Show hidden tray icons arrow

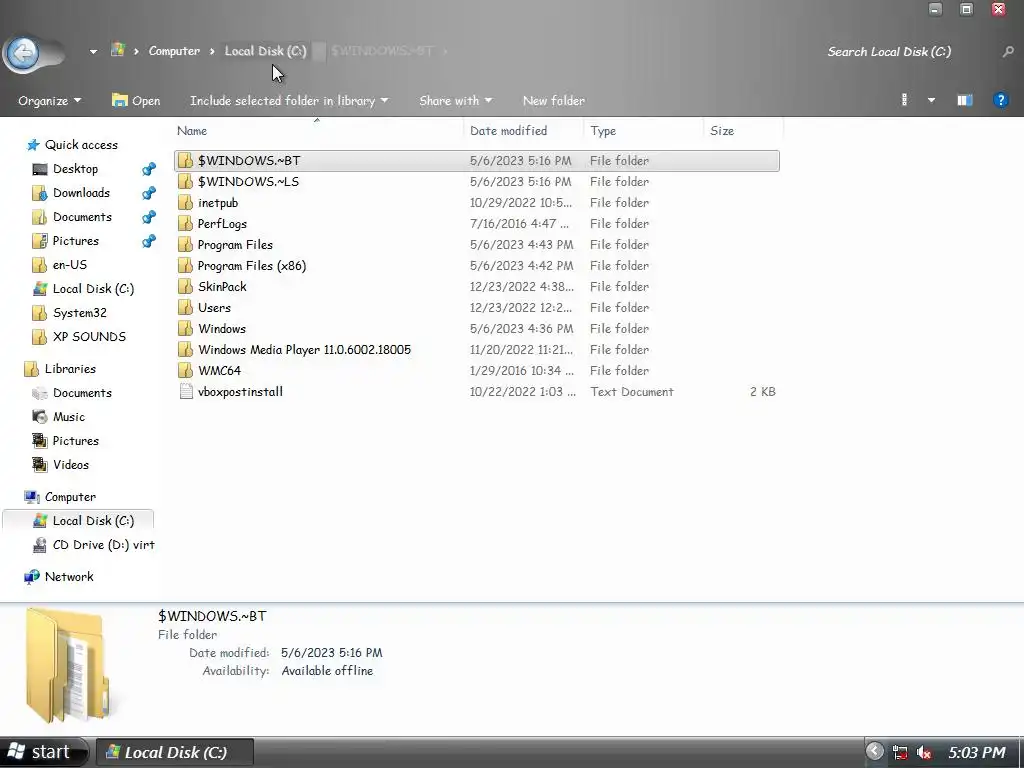coord(874,752)
